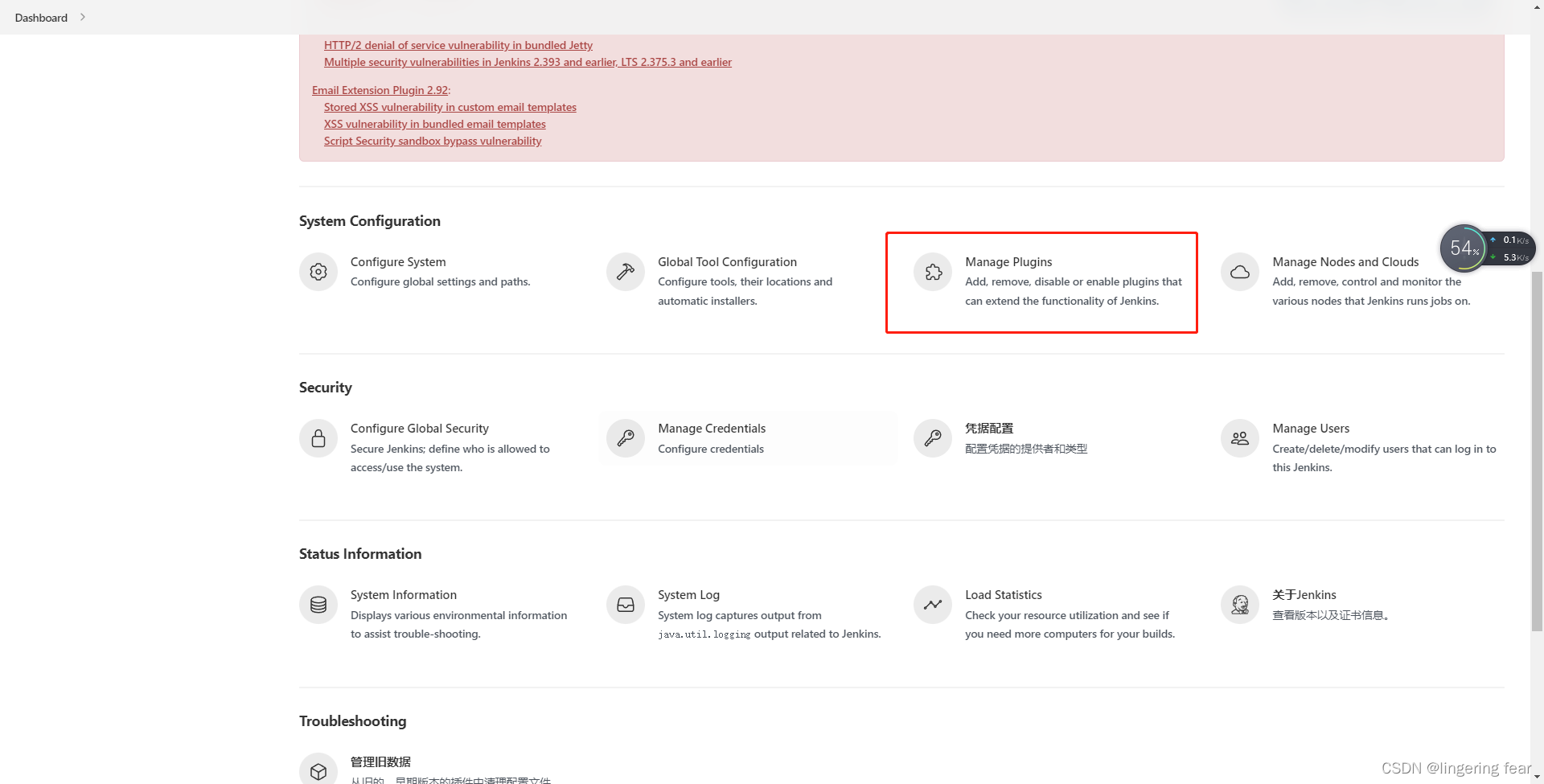The image size is (1544, 784).
Task: Open Manage Credentials title
Action: (x=712, y=429)
